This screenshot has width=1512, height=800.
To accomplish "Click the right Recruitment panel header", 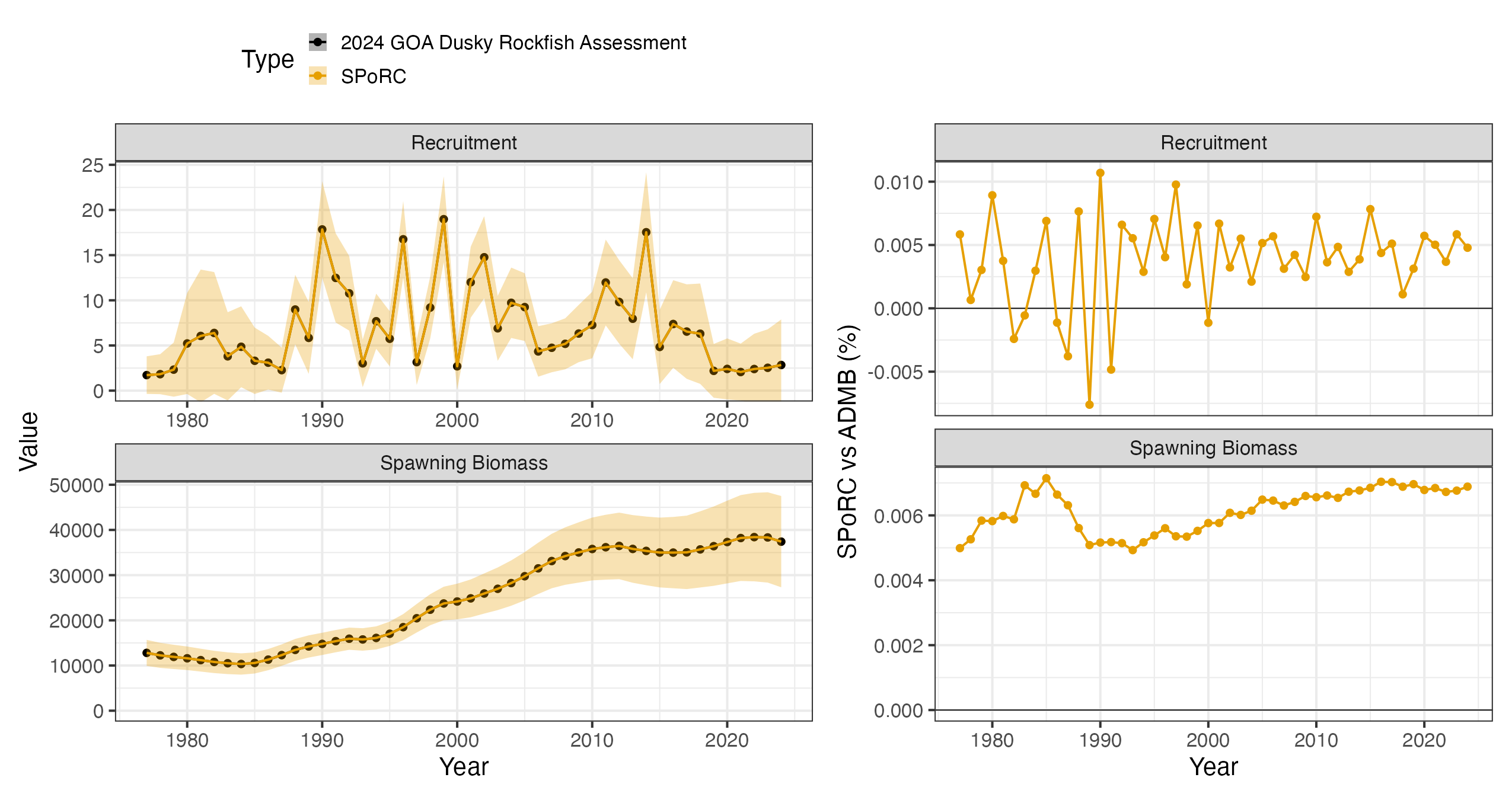I will pos(1213,142).
